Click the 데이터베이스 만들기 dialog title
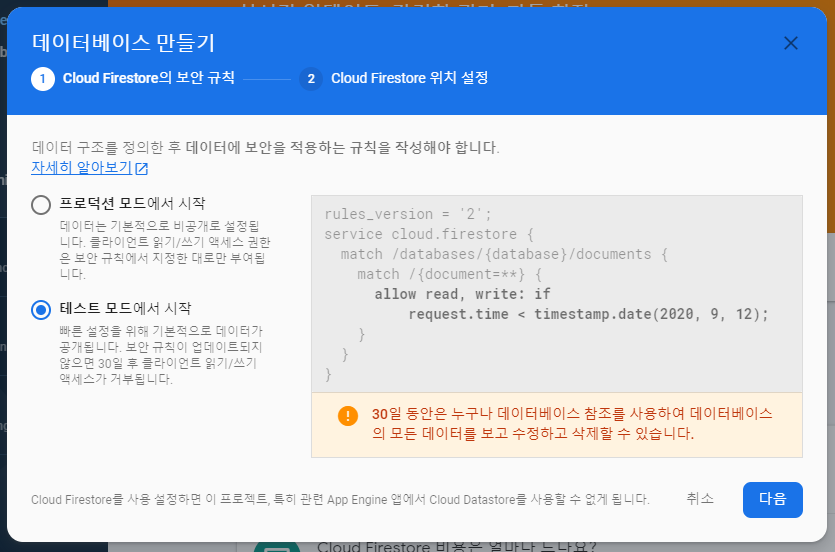This screenshot has height=552, width=835. click(x=123, y=43)
